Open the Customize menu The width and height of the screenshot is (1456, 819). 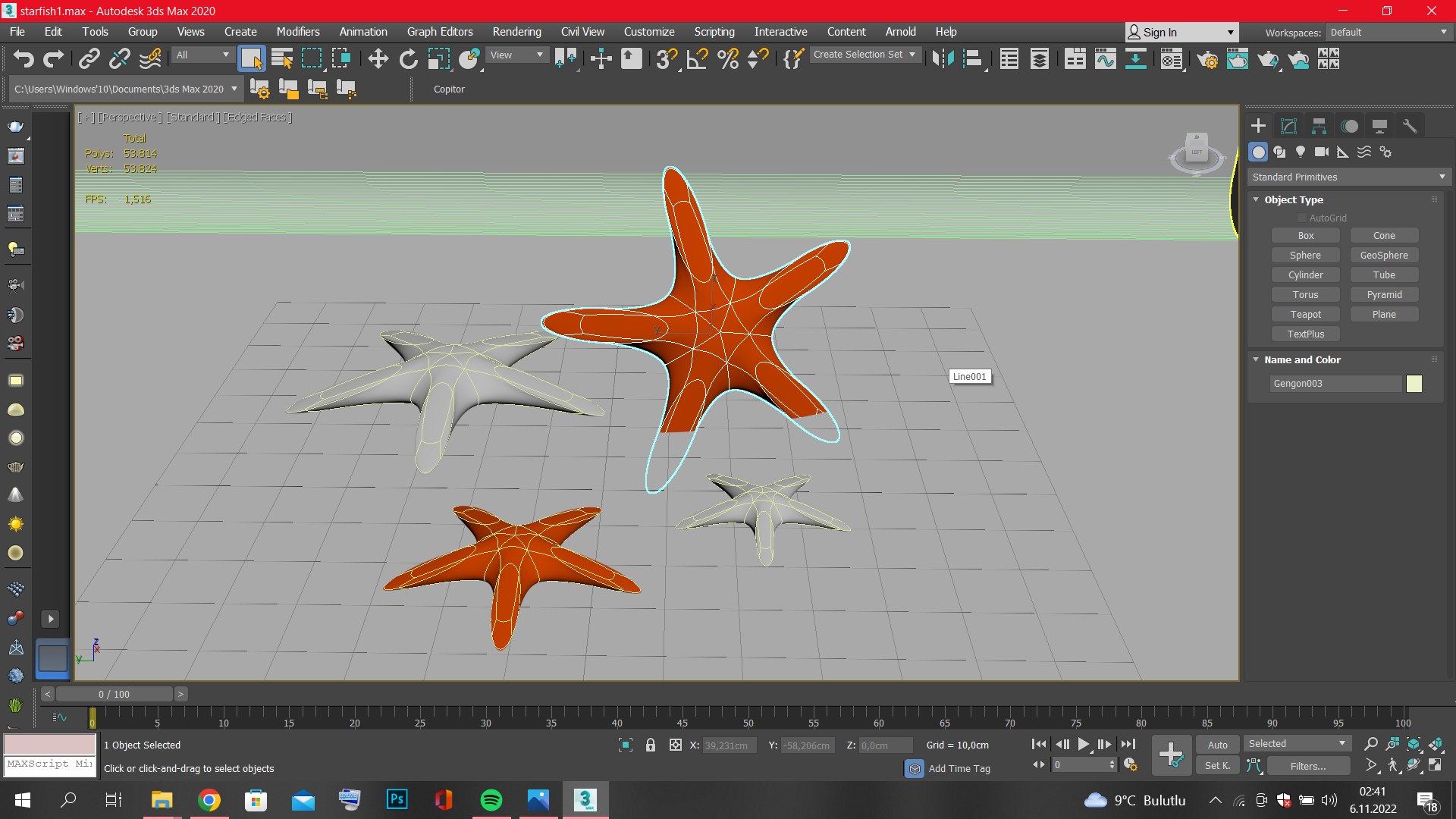coord(649,32)
